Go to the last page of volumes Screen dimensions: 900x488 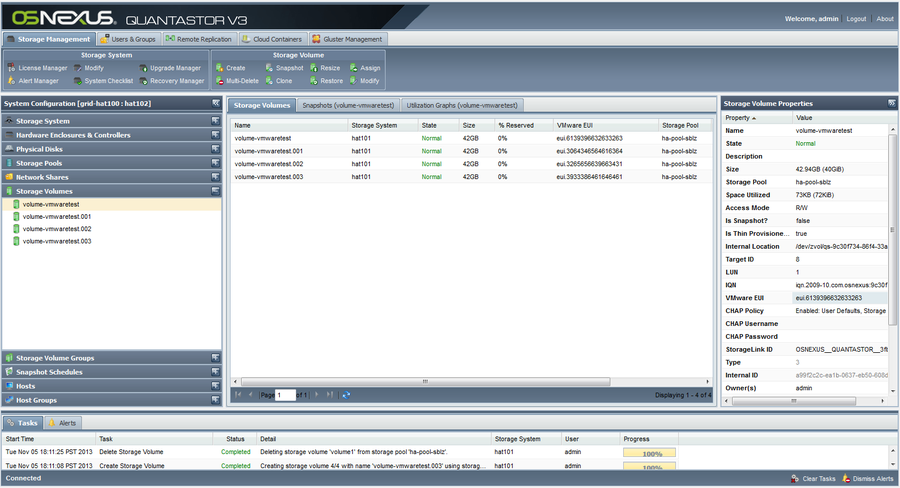pos(329,395)
